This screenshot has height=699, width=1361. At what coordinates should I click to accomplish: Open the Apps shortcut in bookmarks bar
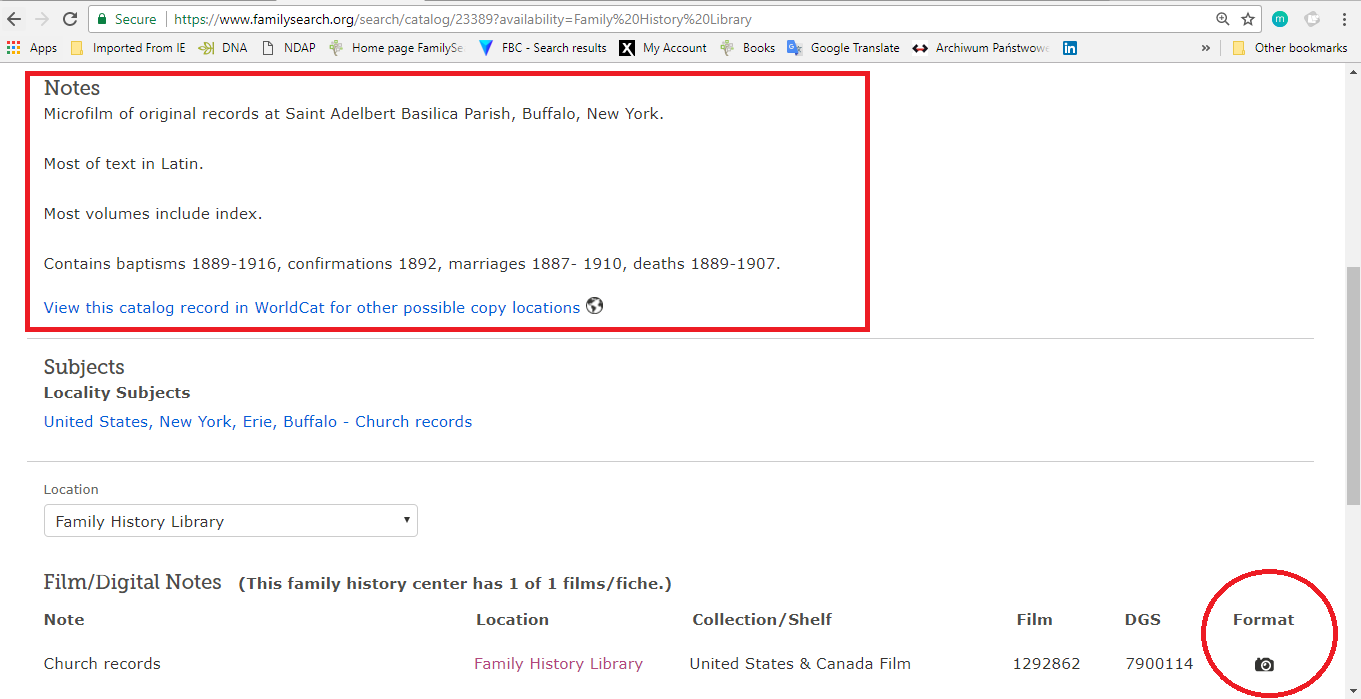(x=32, y=48)
